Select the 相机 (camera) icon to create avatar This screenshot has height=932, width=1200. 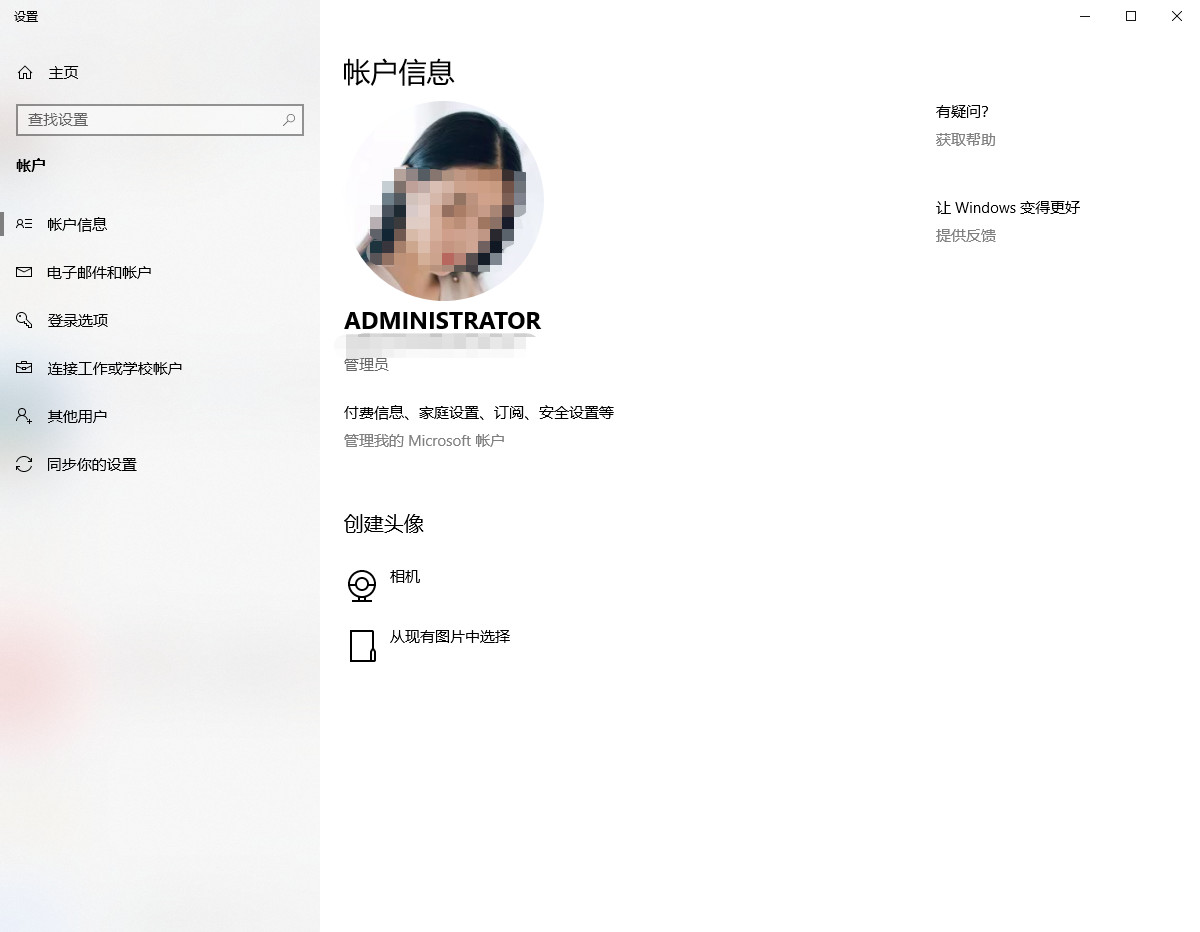pos(362,586)
